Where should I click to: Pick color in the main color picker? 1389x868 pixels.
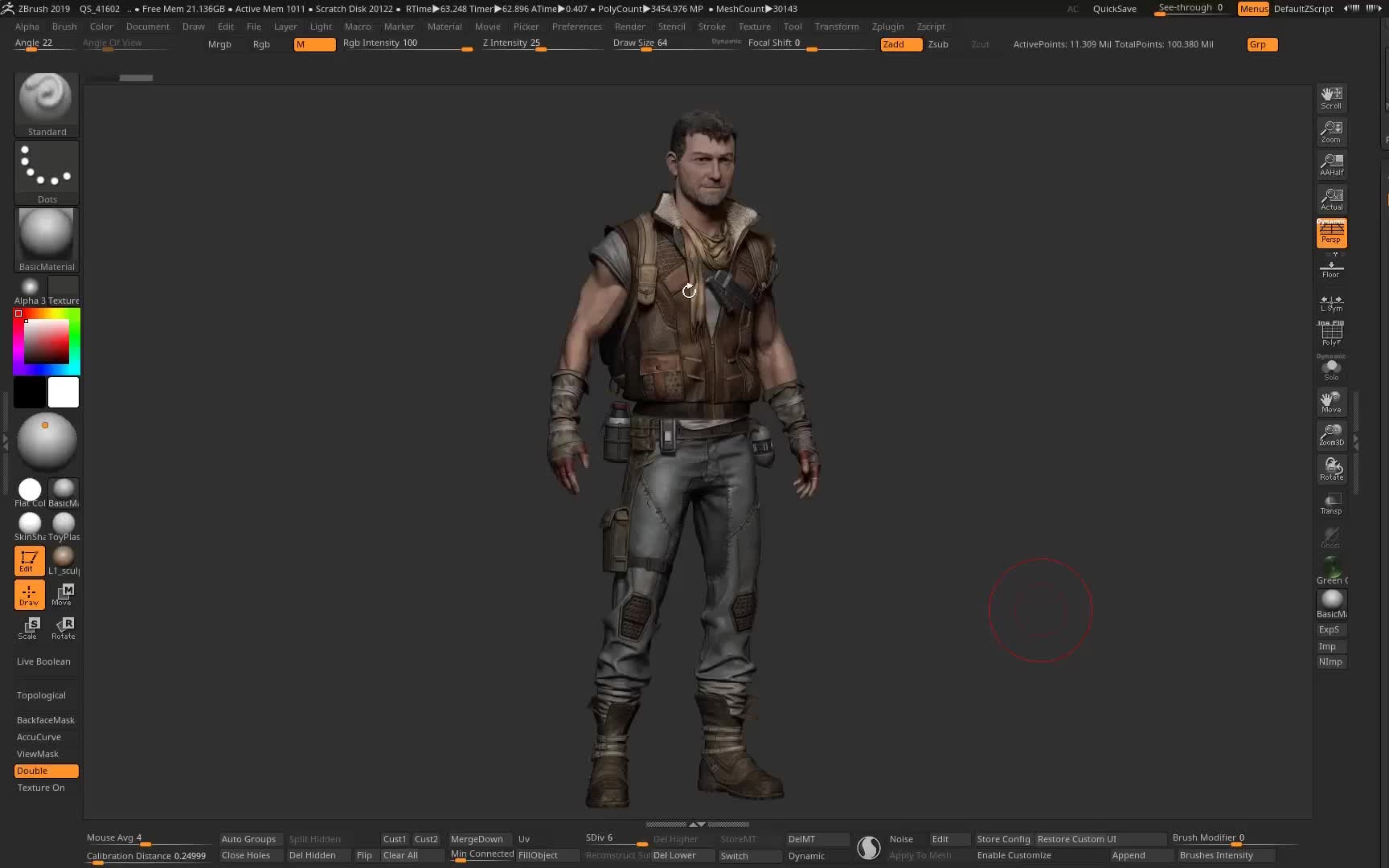tap(47, 342)
